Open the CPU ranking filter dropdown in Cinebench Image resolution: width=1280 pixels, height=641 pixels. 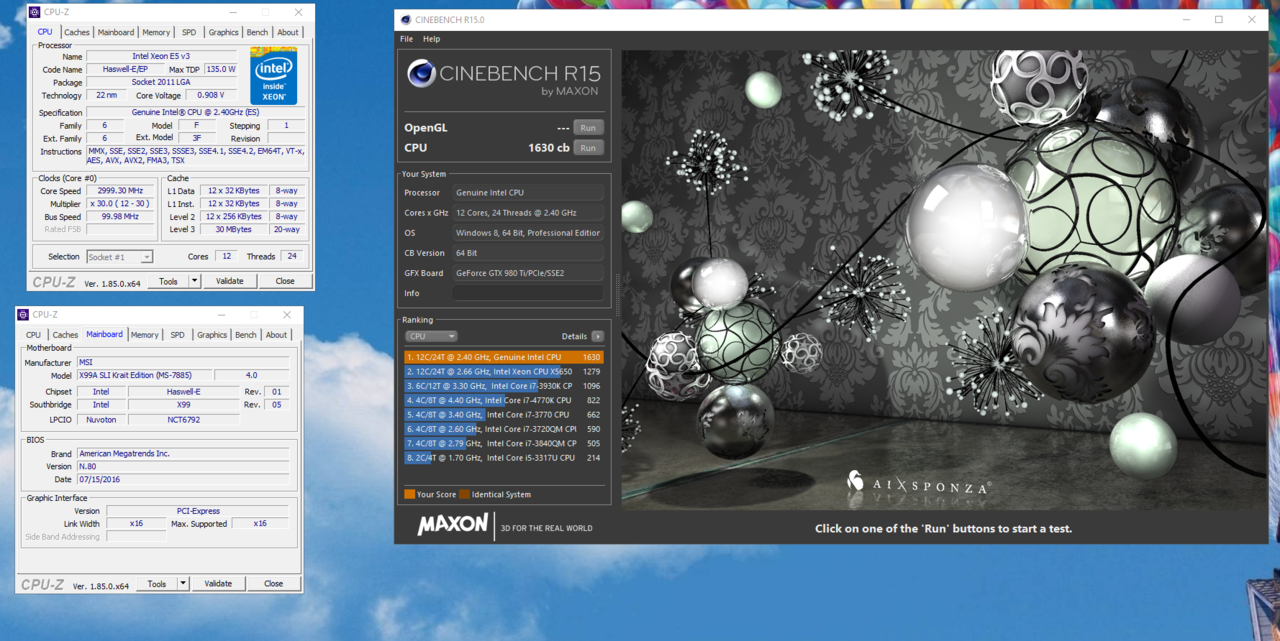pyautogui.click(x=431, y=336)
